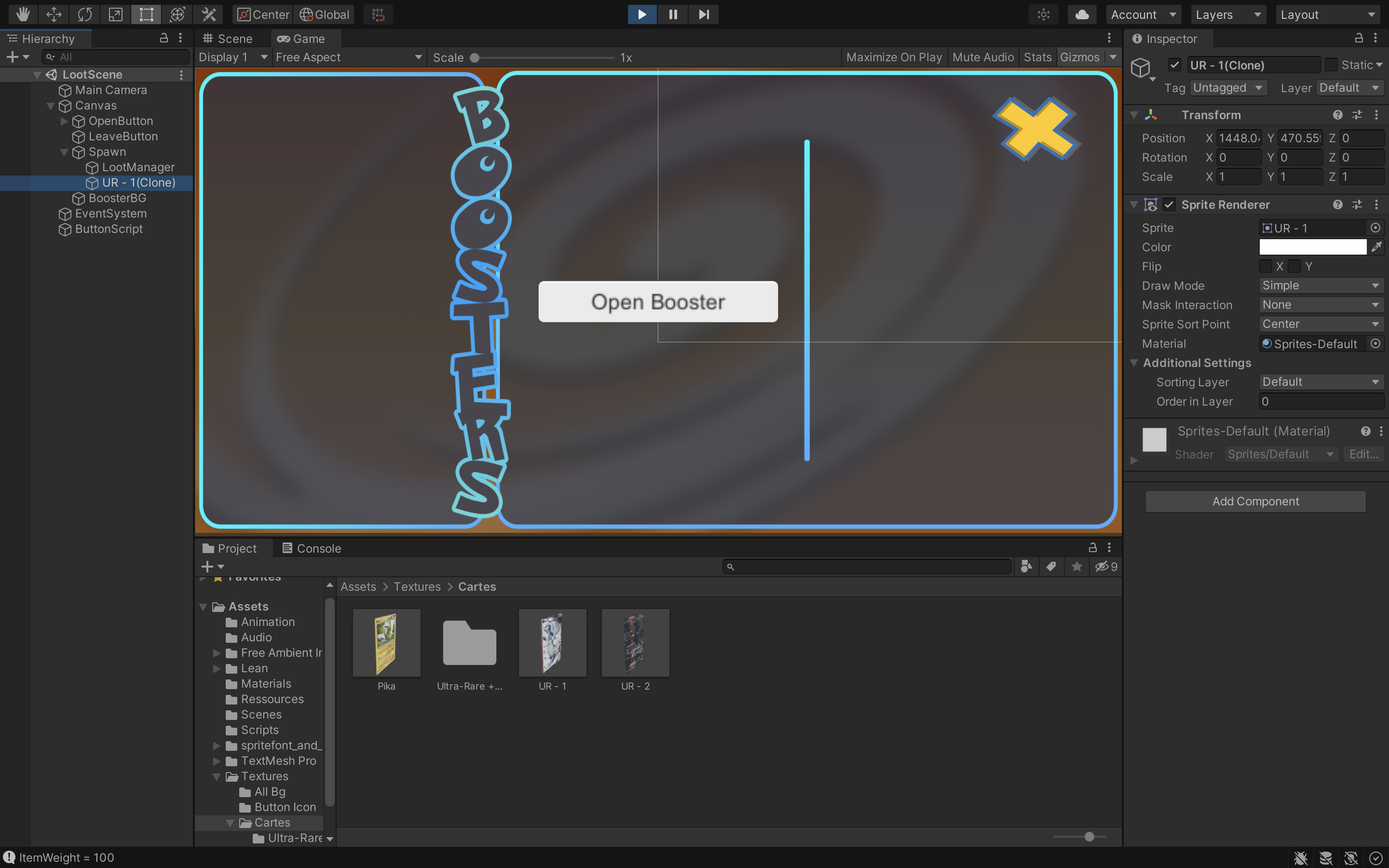The height and width of the screenshot is (868, 1389).
Task: Open the cloud services icon
Action: (1082, 14)
